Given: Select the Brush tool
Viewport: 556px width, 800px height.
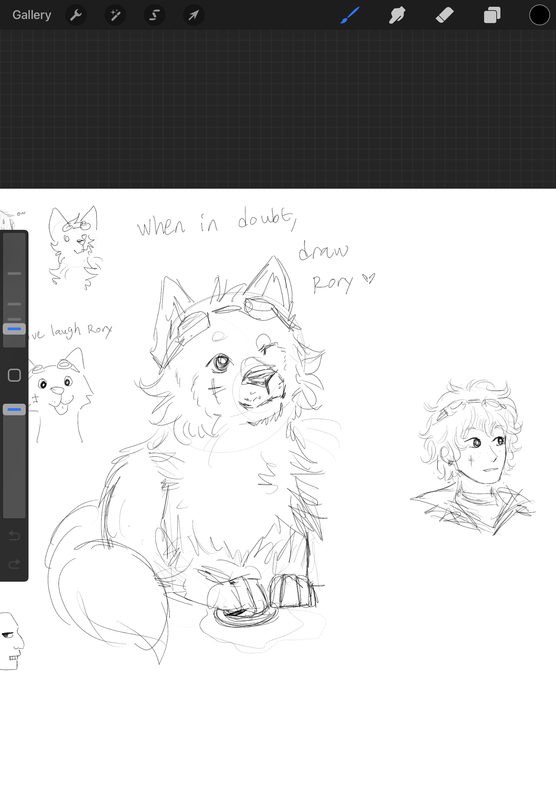Looking at the screenshot, I should click(350, 15).
